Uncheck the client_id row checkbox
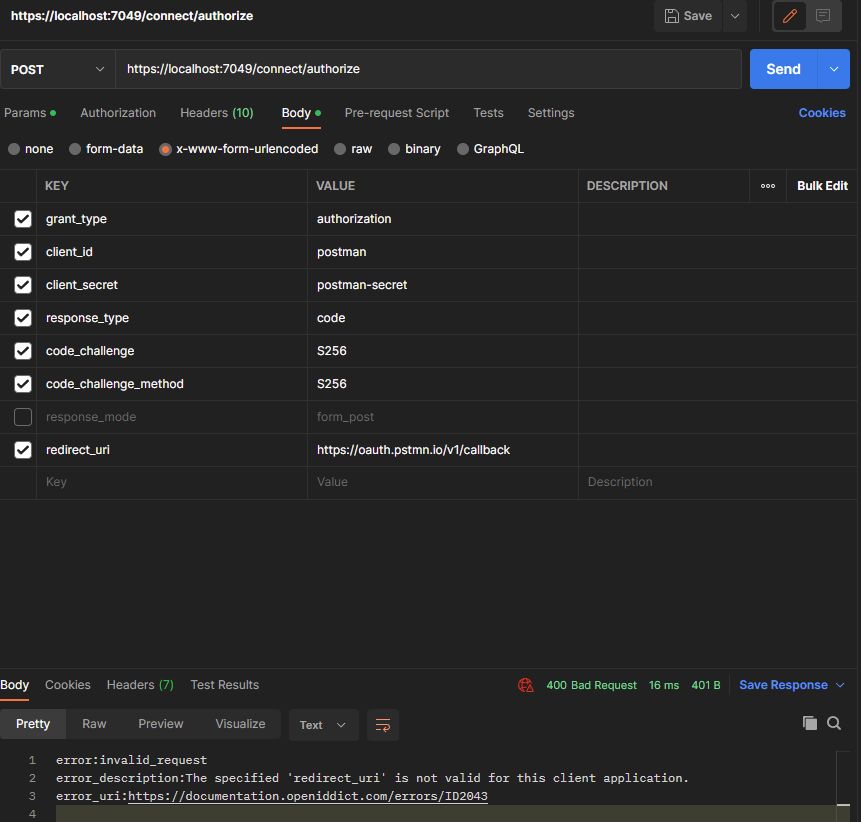861x822 pixels. pos(23,252)
